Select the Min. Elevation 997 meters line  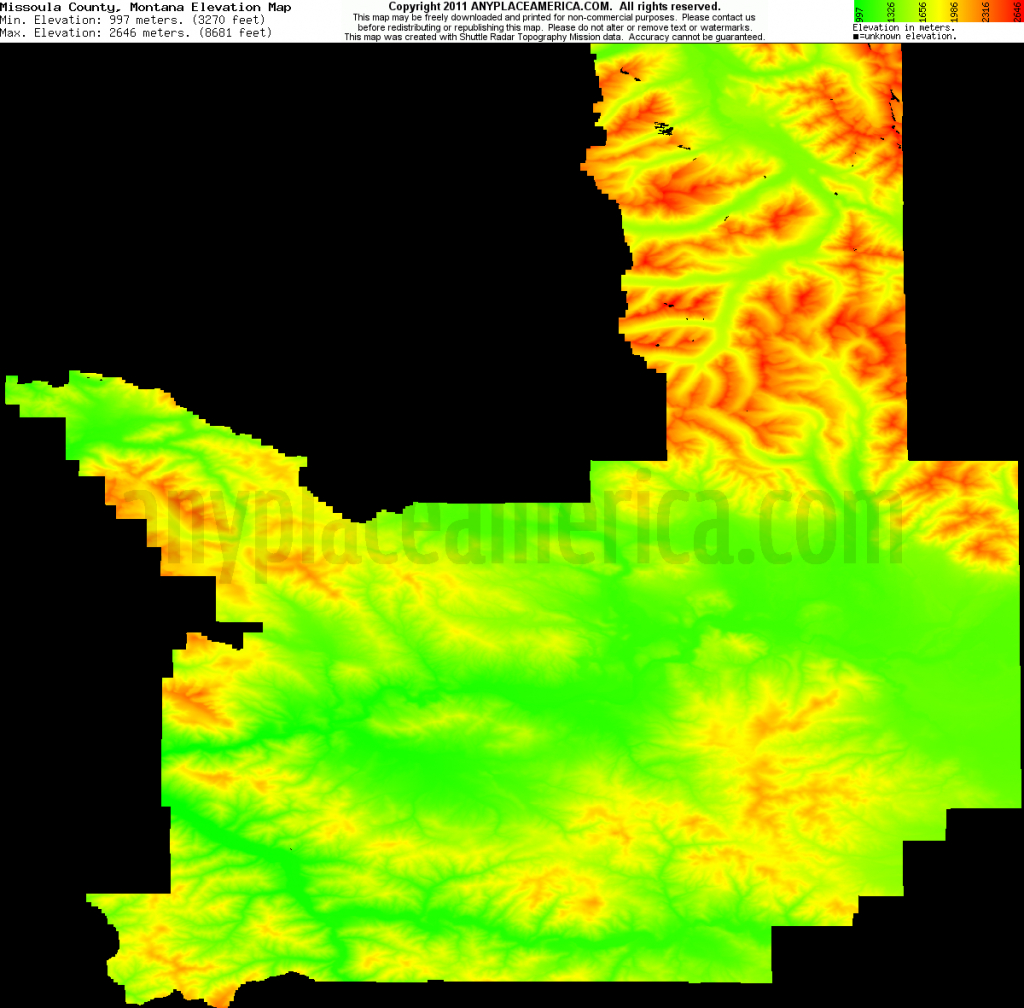[135, 20]
